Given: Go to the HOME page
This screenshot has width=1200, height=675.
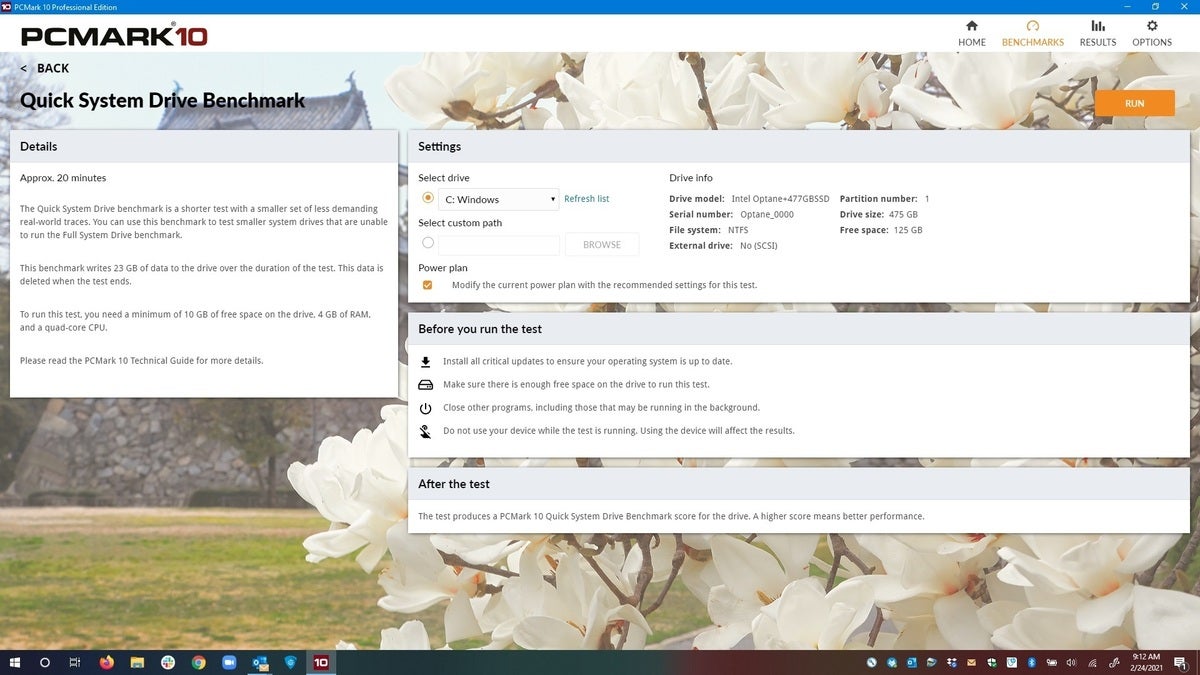Looking at the screenshot, I should 972,33.
